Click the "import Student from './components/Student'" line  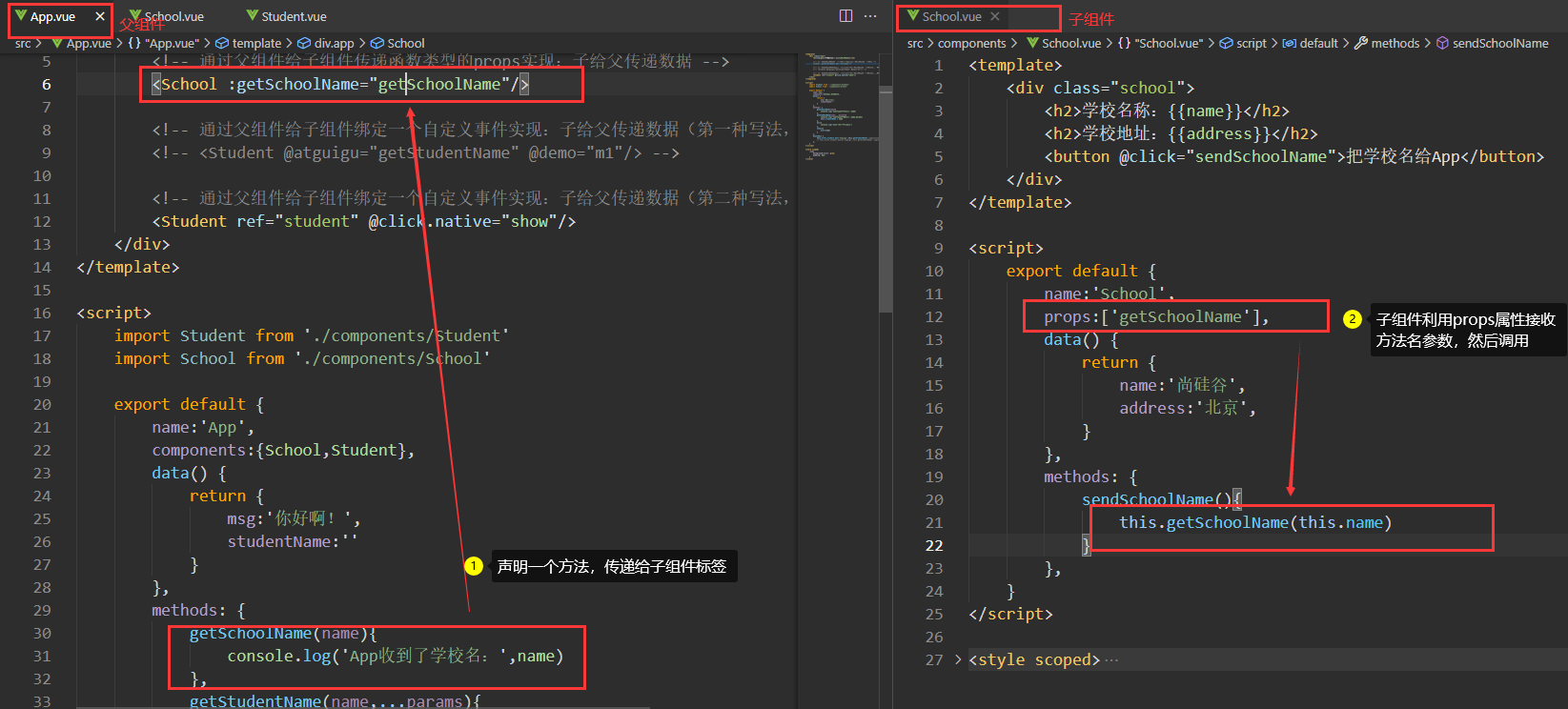pos(312,335)
